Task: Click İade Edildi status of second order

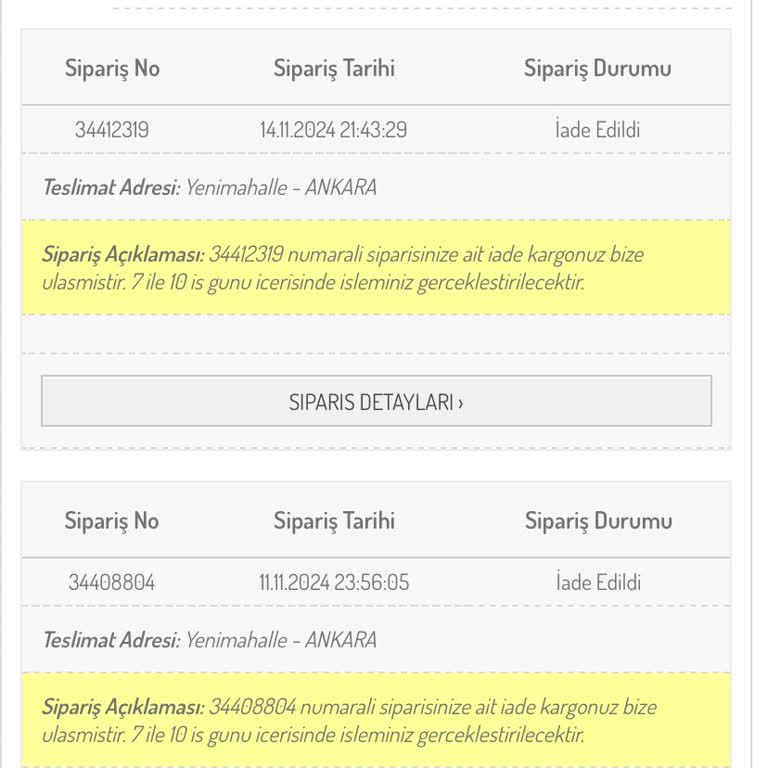Action: [599, 582]
